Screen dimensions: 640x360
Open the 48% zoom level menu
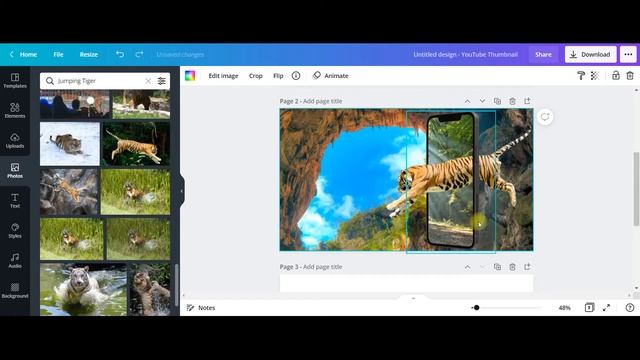point(564,308)
